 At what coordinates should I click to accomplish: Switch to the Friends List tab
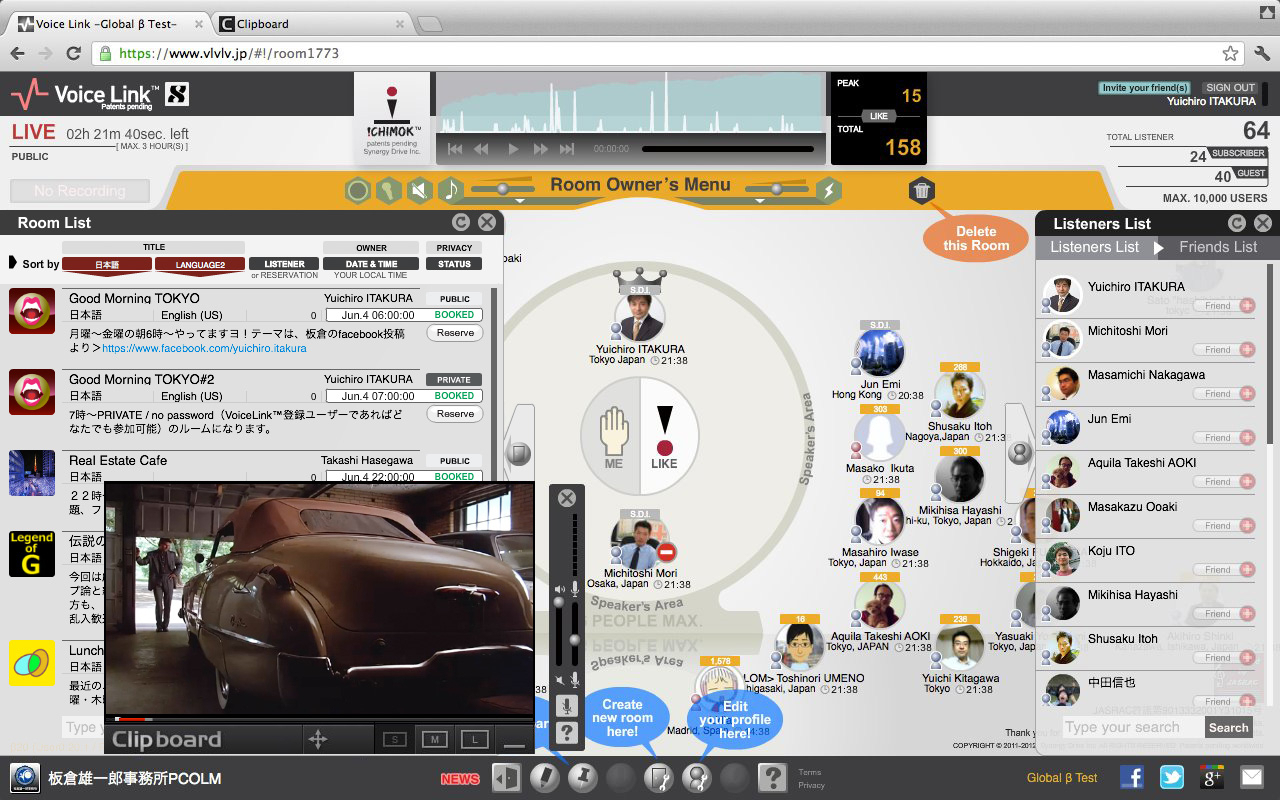pos(1217,247)
